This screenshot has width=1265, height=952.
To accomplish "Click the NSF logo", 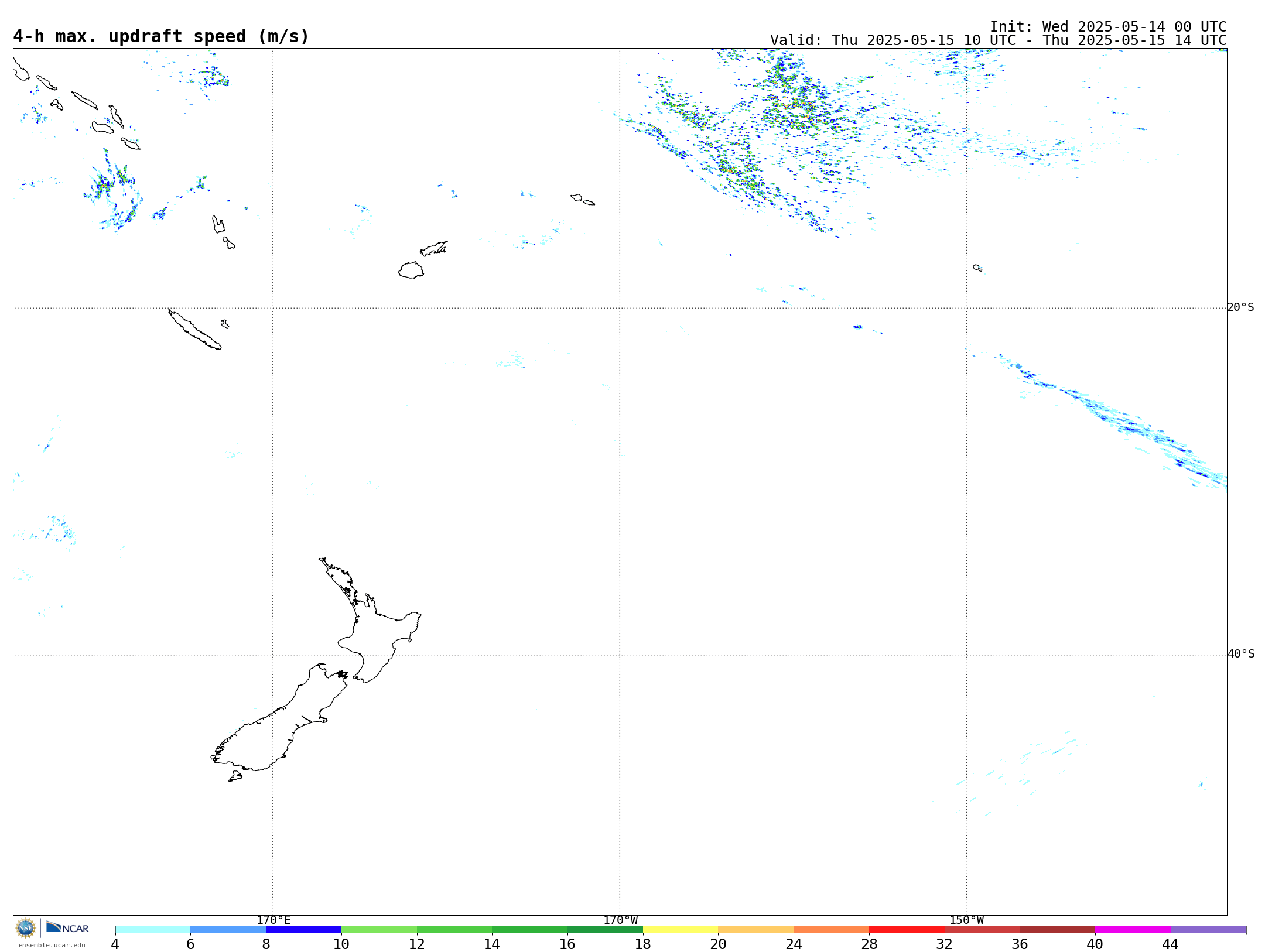I will (26, 928).
